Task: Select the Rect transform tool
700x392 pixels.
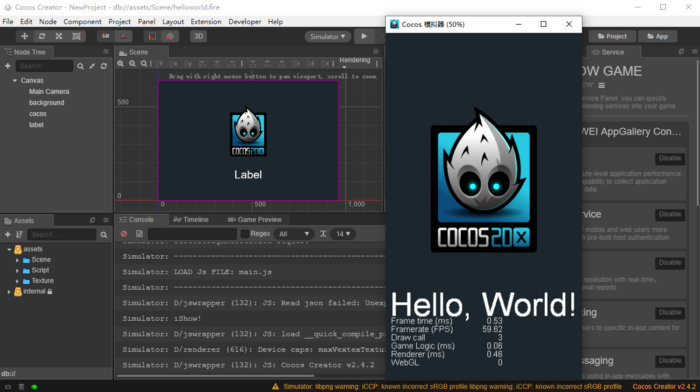Action: tap(76, 36)
